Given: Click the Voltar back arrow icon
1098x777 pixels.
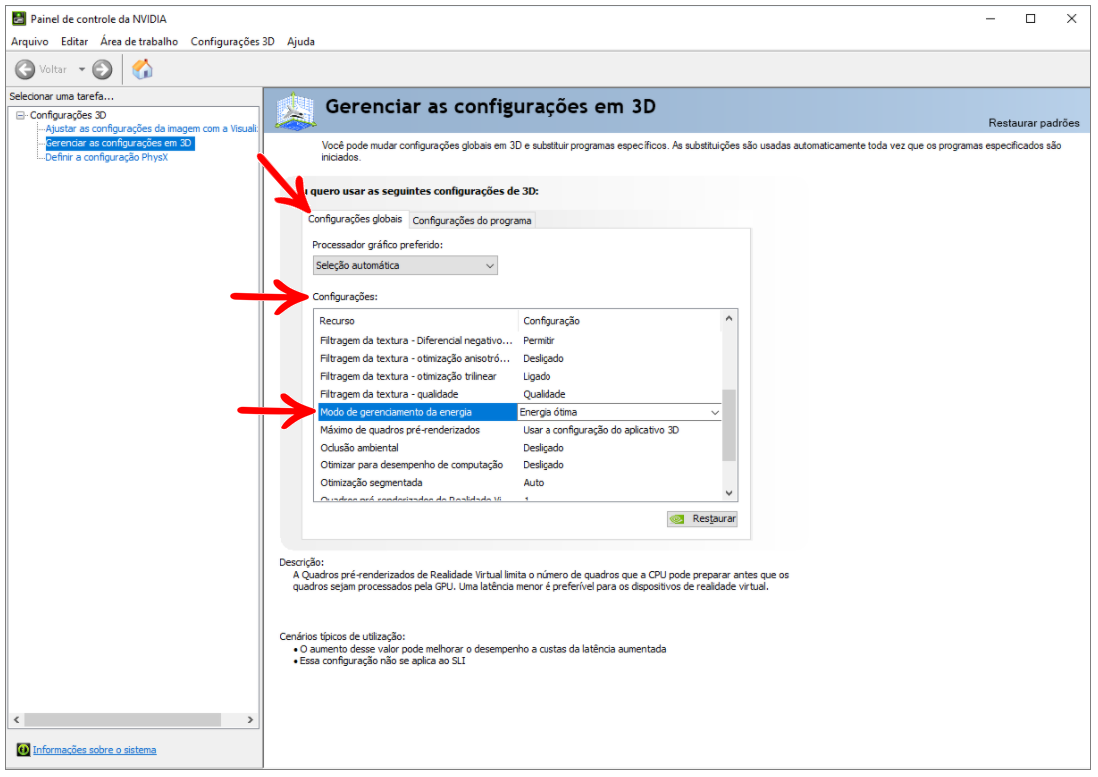Looking at the screenshot, I should (x=25, y=69).
